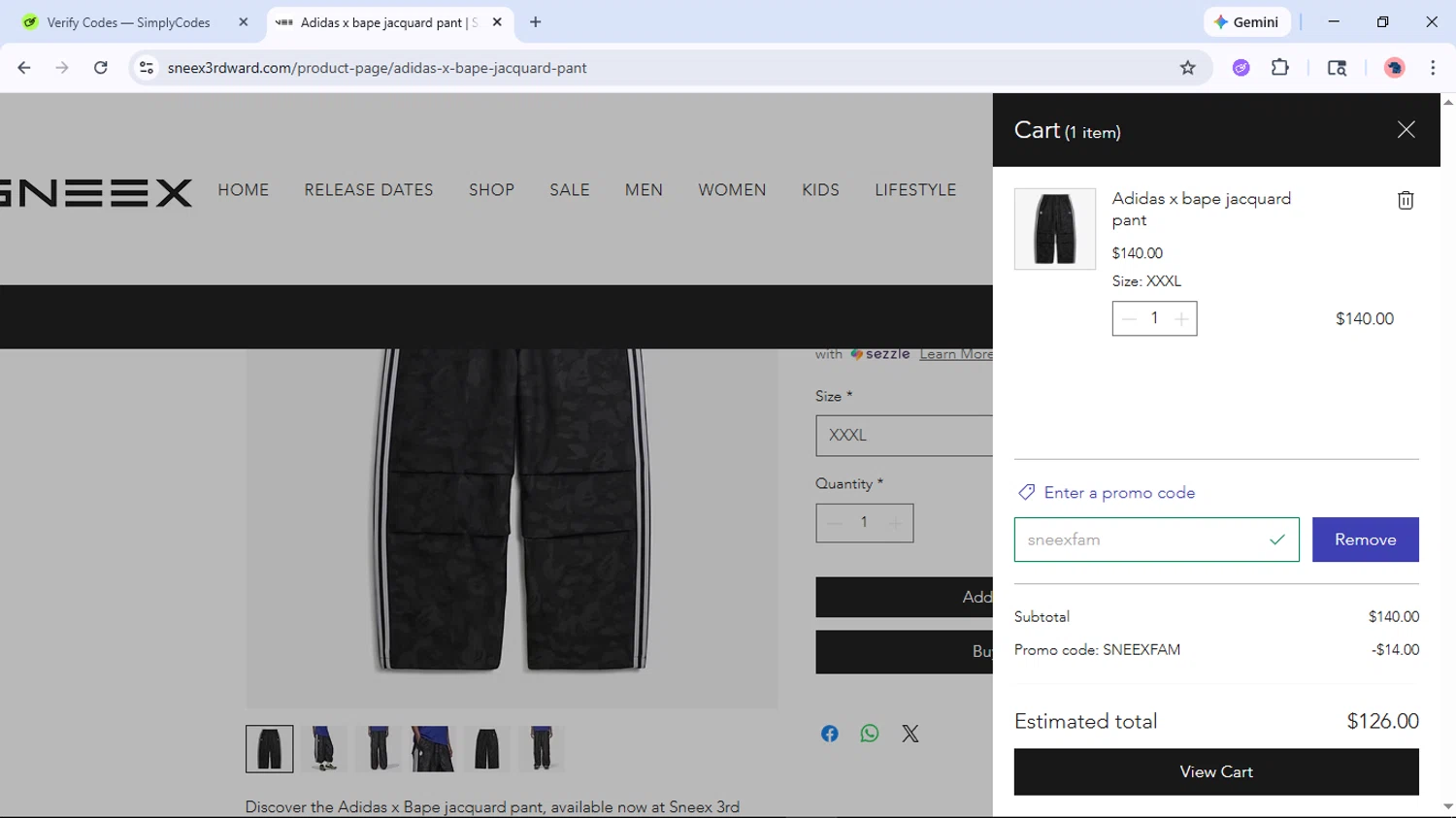Image resolution: width=1456 pixels, height=818 pixels.
Task: Open the View Cart button
Action: (1216, 771)
